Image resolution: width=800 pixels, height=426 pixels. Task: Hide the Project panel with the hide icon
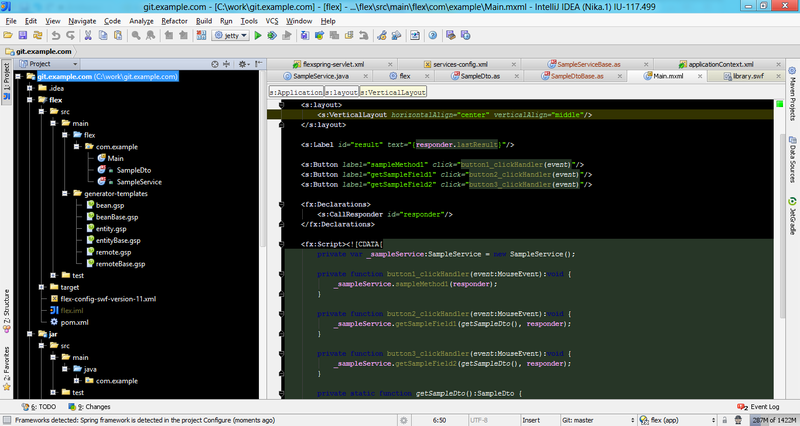click(x=259, y=64)
